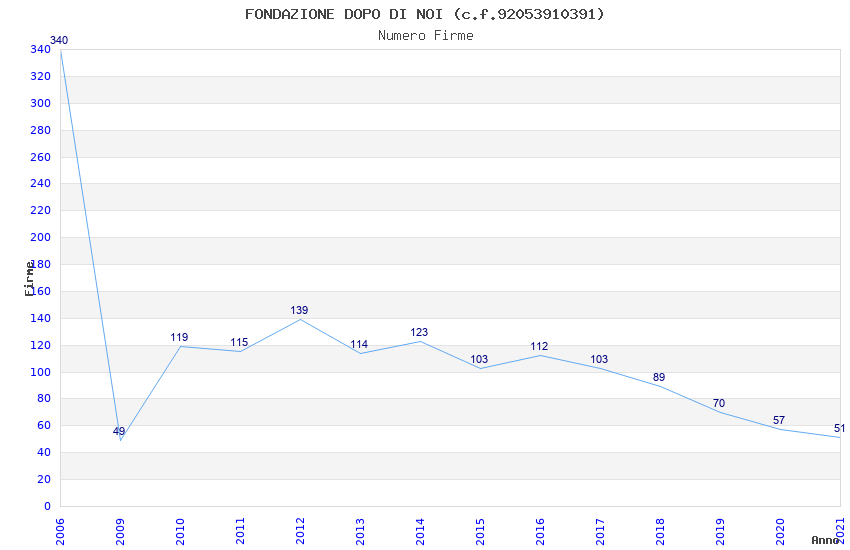Select the data label 115
Screen dimensions: 850x550
pyautogui.click(x=239, y=342)
